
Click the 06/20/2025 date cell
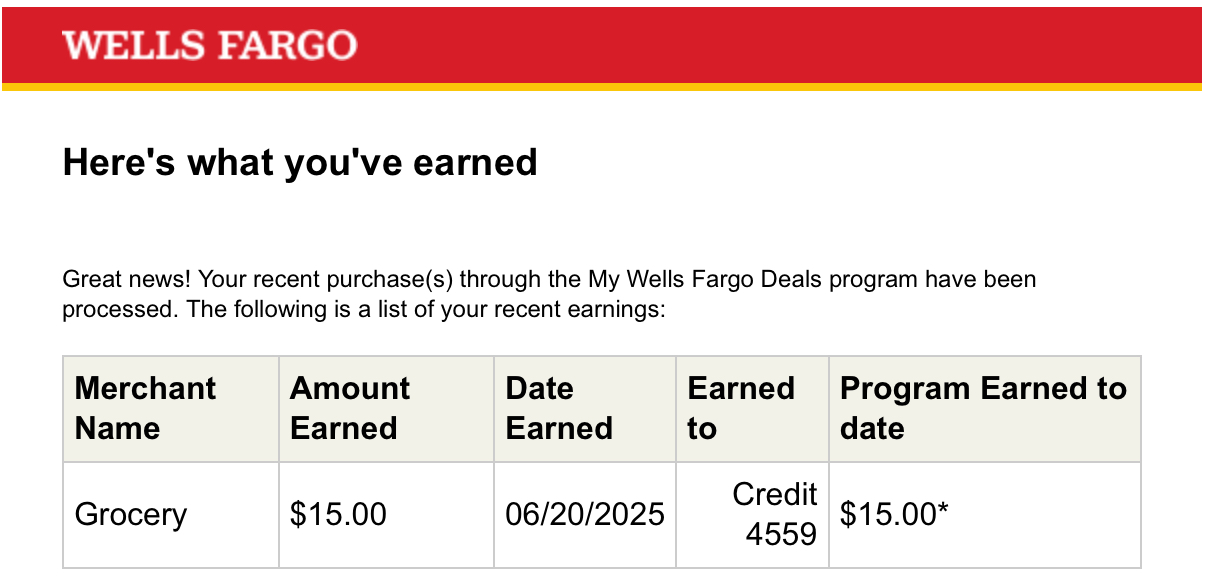tap(585, 515)
